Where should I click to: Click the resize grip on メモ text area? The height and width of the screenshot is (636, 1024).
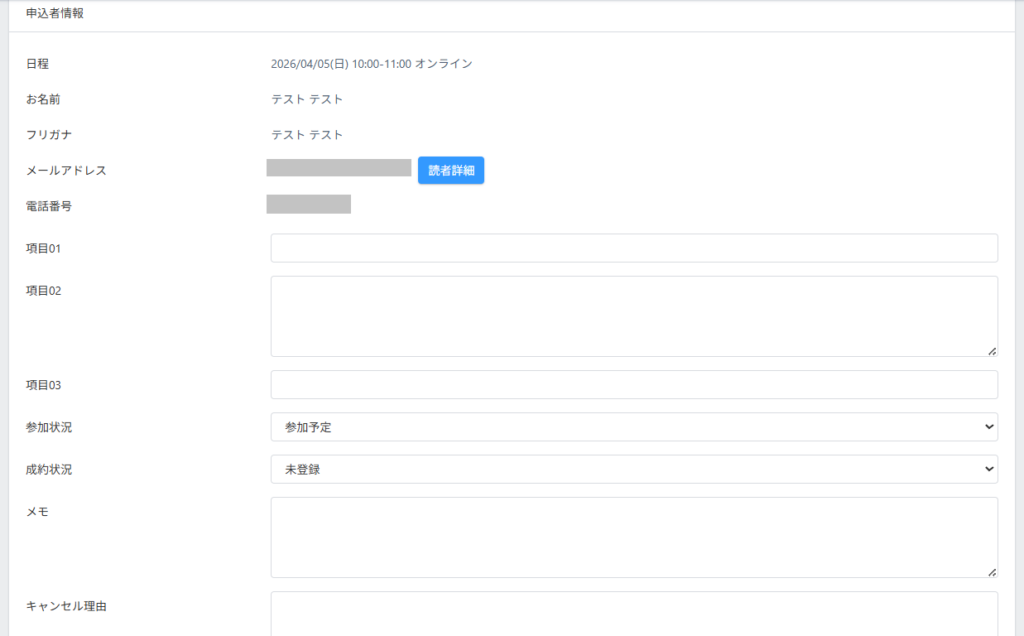click(x=992, y=572)
